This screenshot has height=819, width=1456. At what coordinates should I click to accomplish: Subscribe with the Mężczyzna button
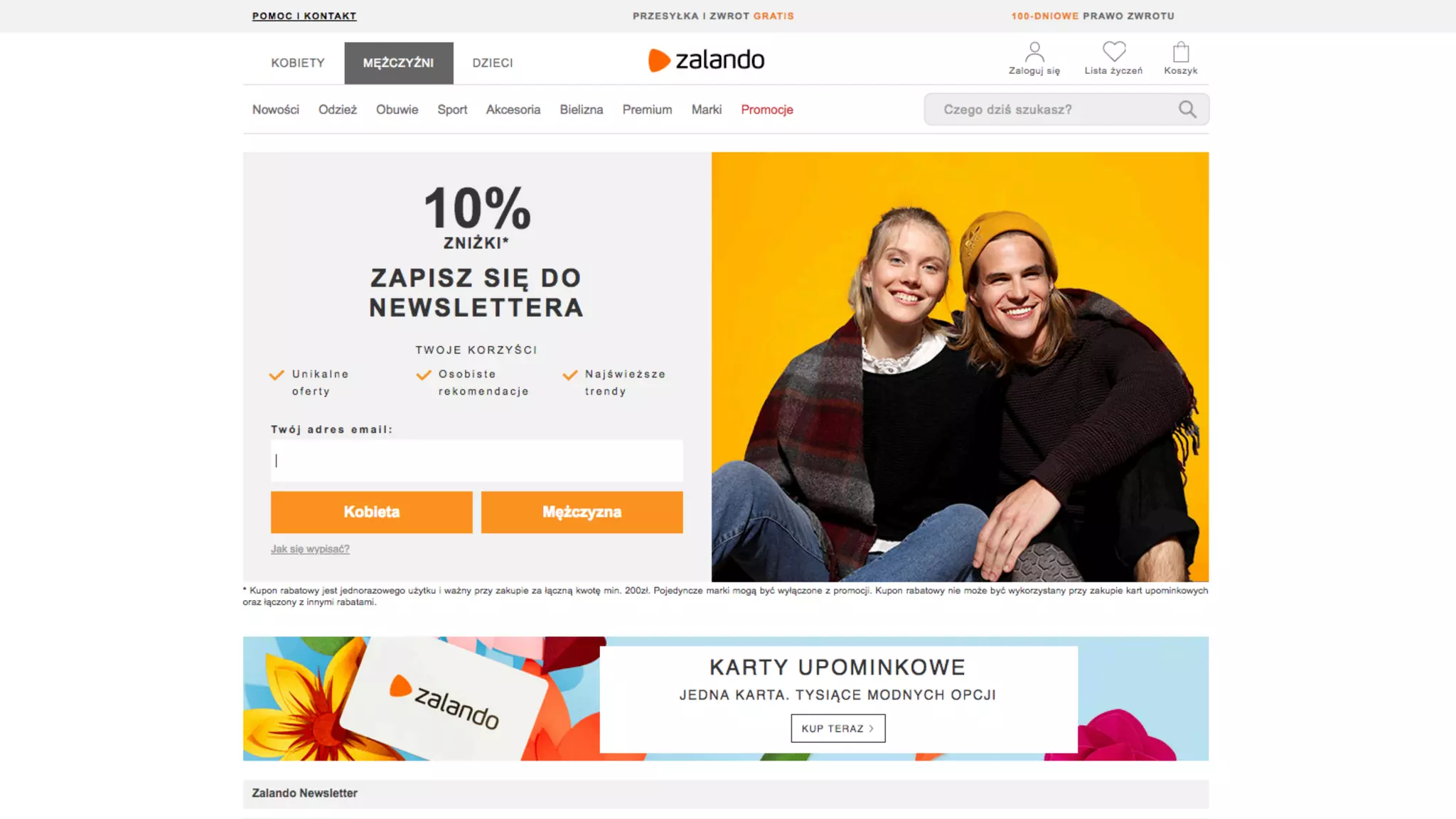[x=582, y=512]
